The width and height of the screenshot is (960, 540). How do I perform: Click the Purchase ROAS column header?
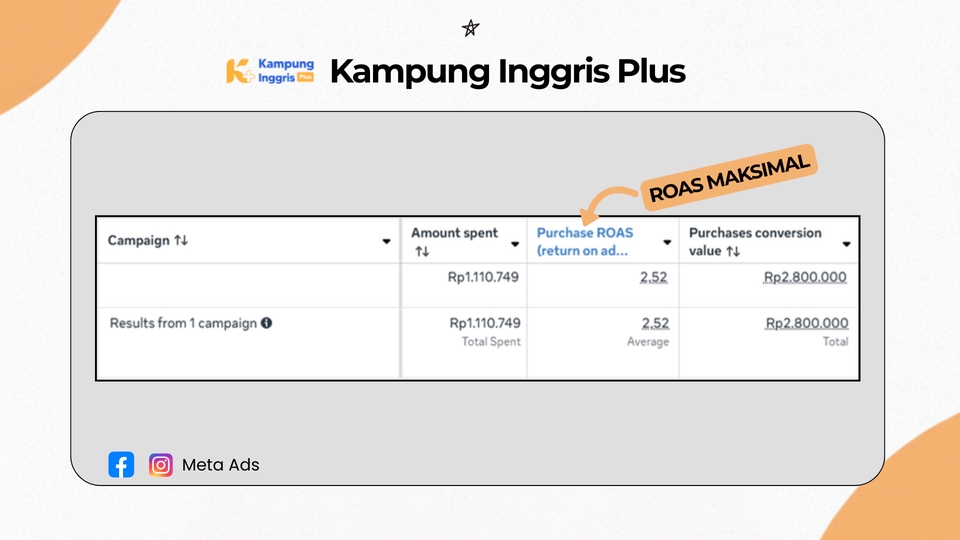(585, 241)
